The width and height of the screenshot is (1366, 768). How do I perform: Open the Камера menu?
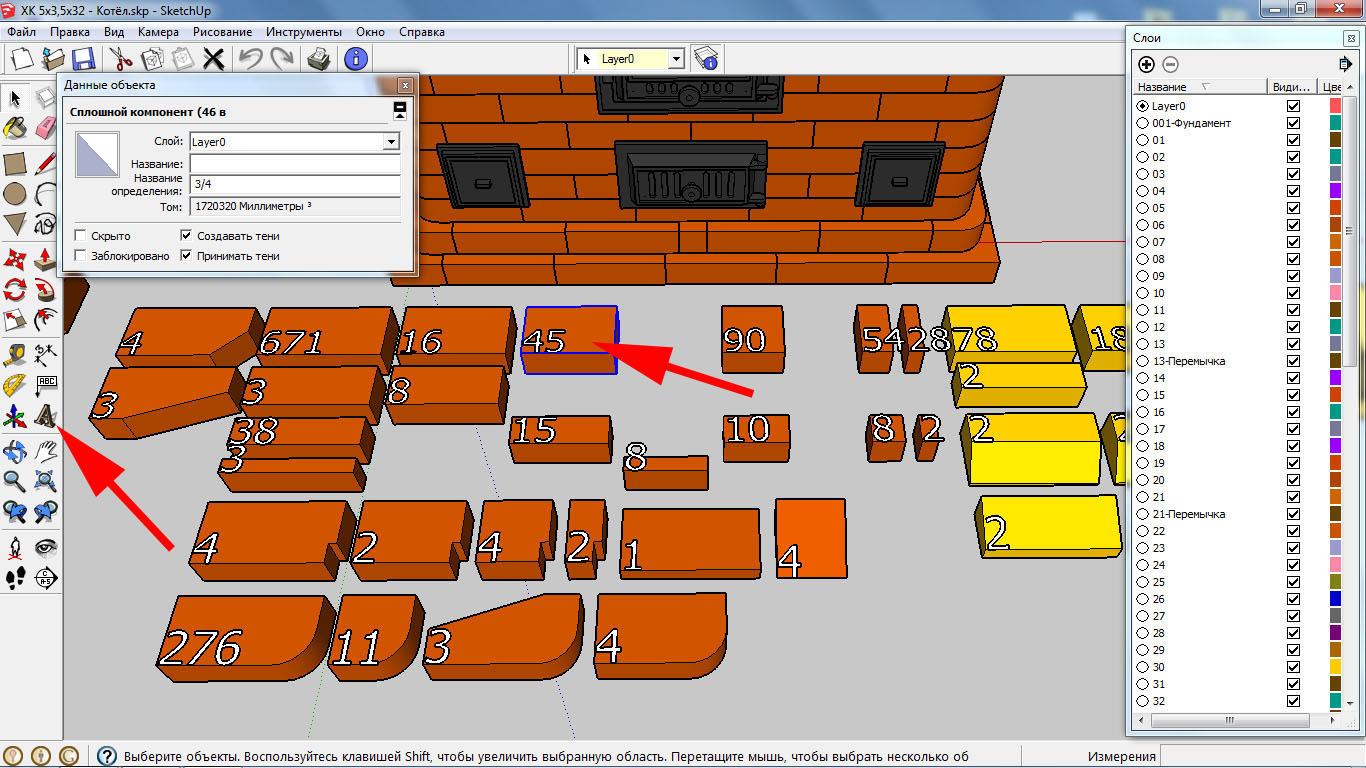click(158, 32)
